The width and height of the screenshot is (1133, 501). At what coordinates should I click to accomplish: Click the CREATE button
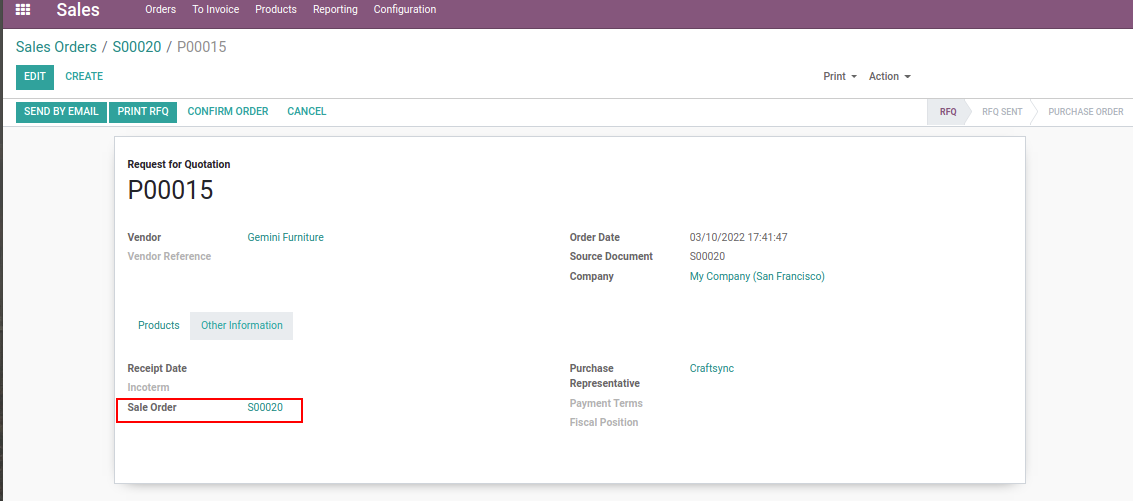click(84, 77)
